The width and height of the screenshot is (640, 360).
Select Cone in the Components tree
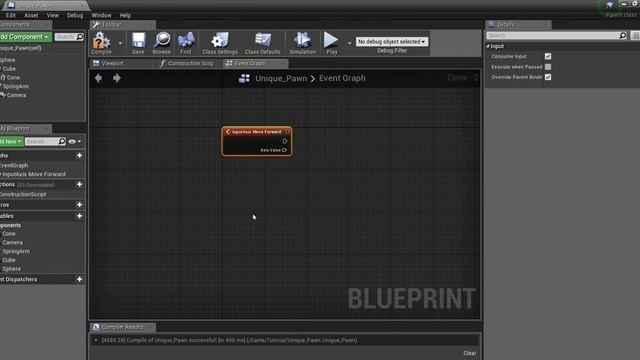pos(13,77)
